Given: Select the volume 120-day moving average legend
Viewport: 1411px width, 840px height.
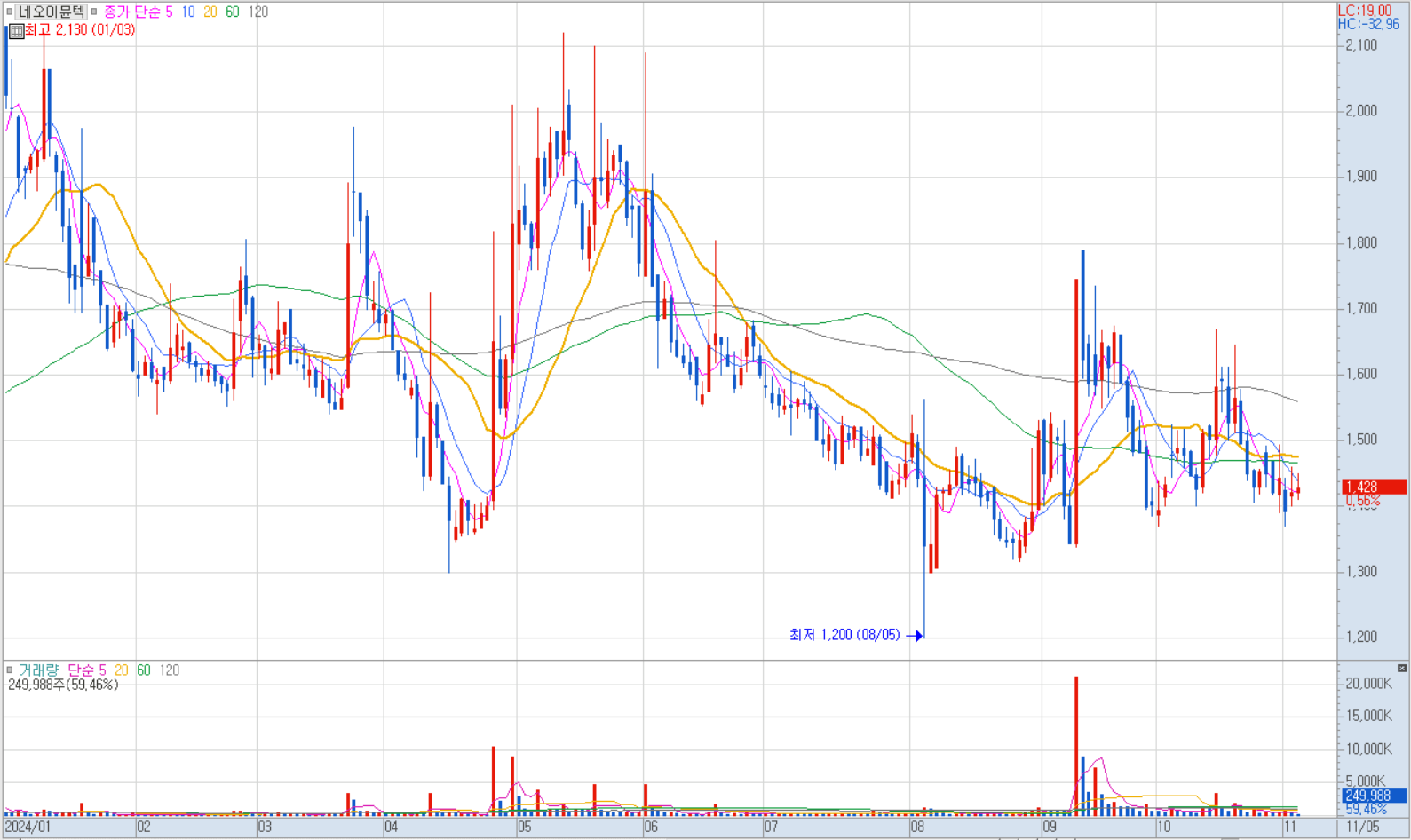Looking at the screenshot, I should point(170,670).
